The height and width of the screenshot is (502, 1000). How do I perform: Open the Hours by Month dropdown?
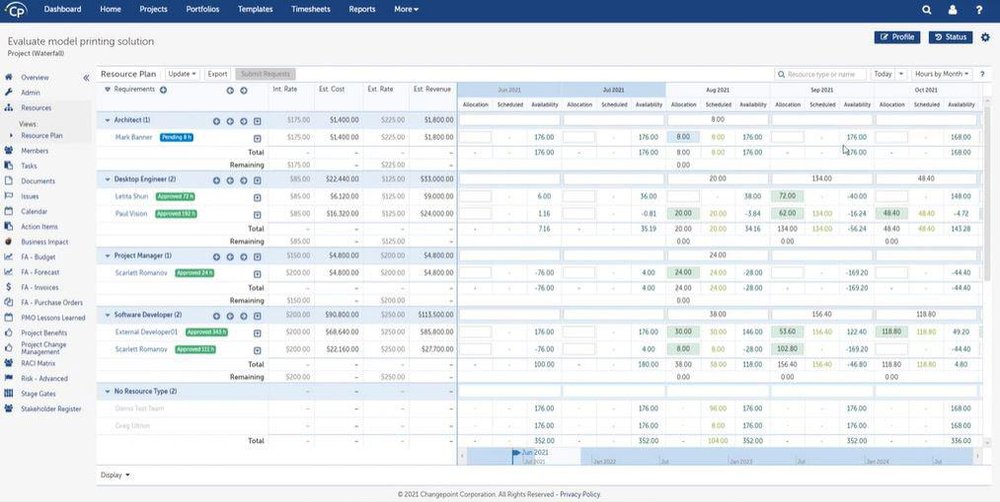tap(943, 74)
